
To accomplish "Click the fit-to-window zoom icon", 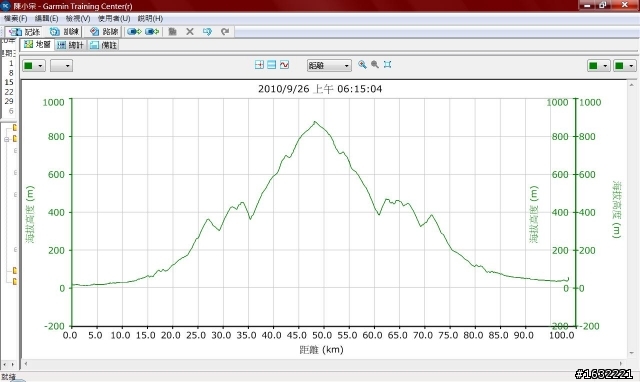I will click(387, 64).
